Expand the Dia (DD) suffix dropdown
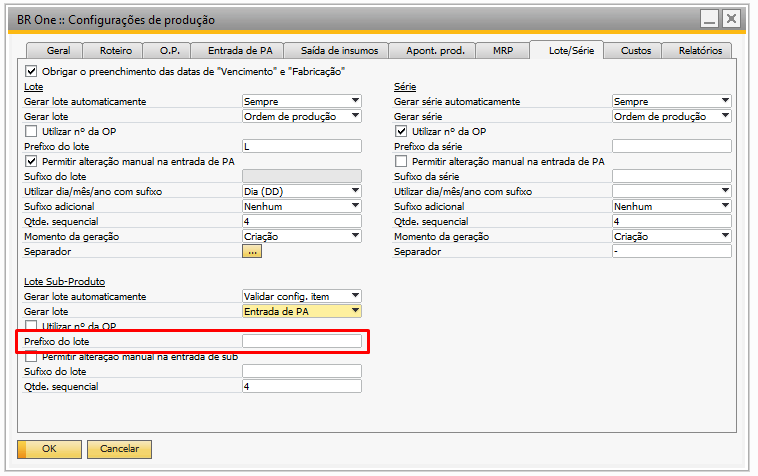This screenshot has height=476, width=758. [355, 191]
